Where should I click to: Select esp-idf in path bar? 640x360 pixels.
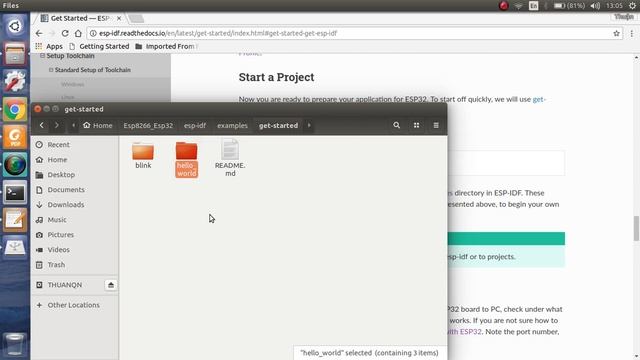point(195,125)
